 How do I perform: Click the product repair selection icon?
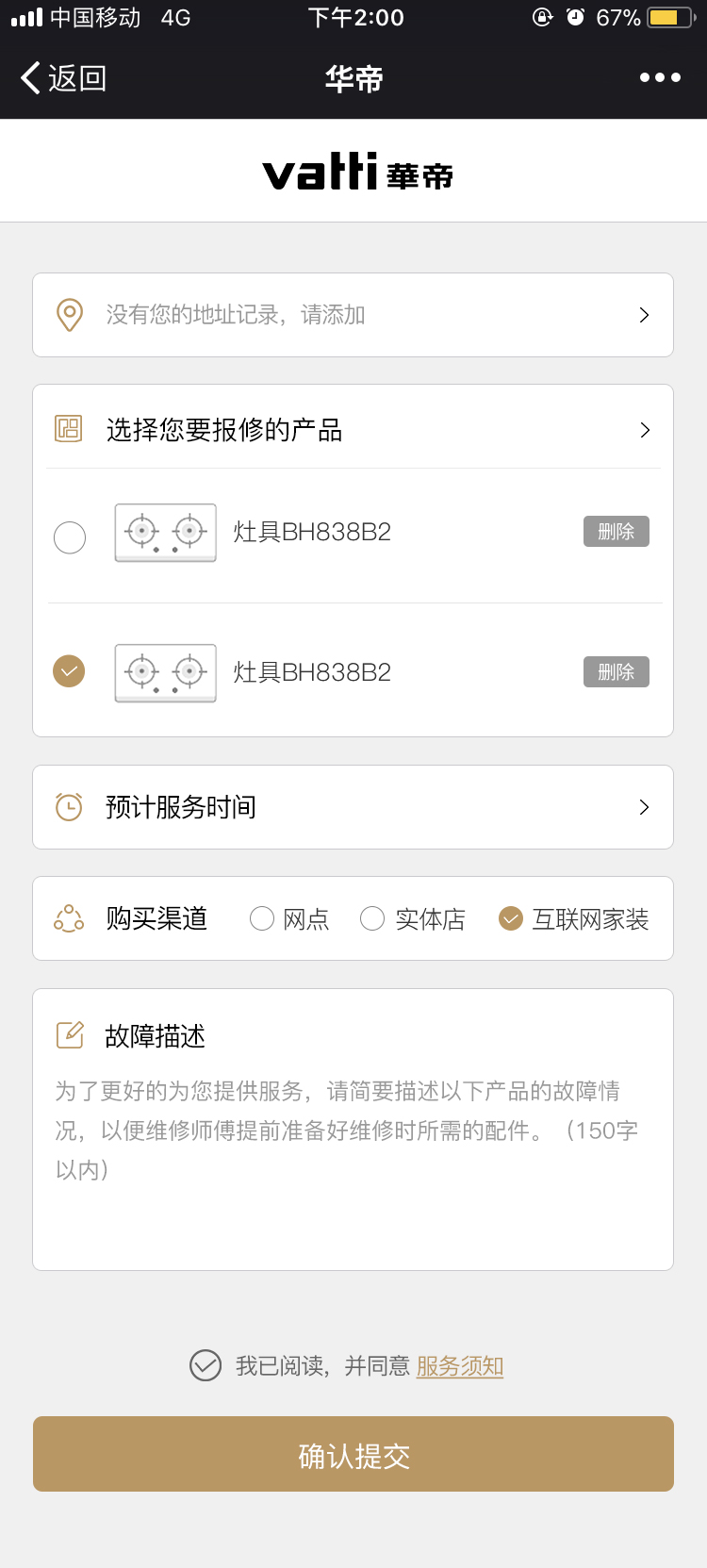69,429
